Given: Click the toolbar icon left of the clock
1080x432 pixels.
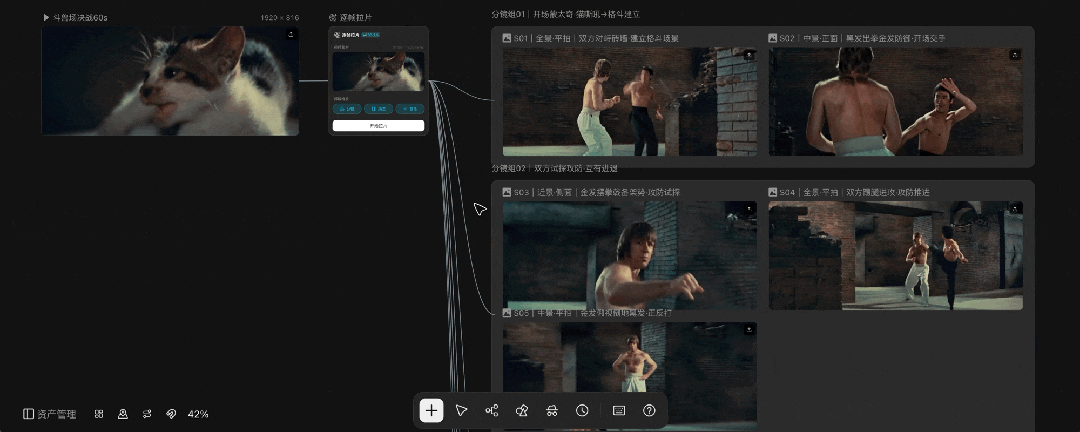Looking at the screenshot, I should [x=552, y=411].
